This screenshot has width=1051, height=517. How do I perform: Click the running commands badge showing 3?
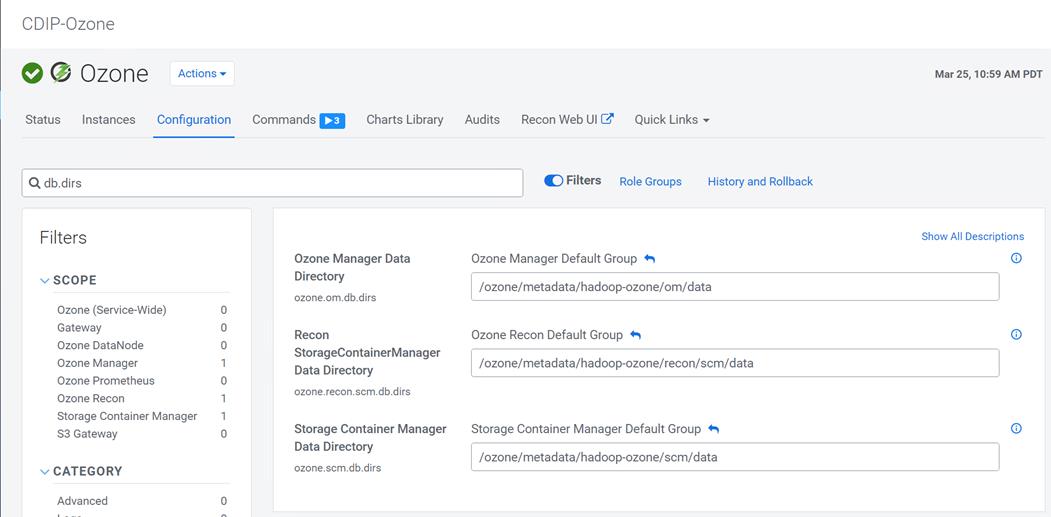tap(332, 120)
